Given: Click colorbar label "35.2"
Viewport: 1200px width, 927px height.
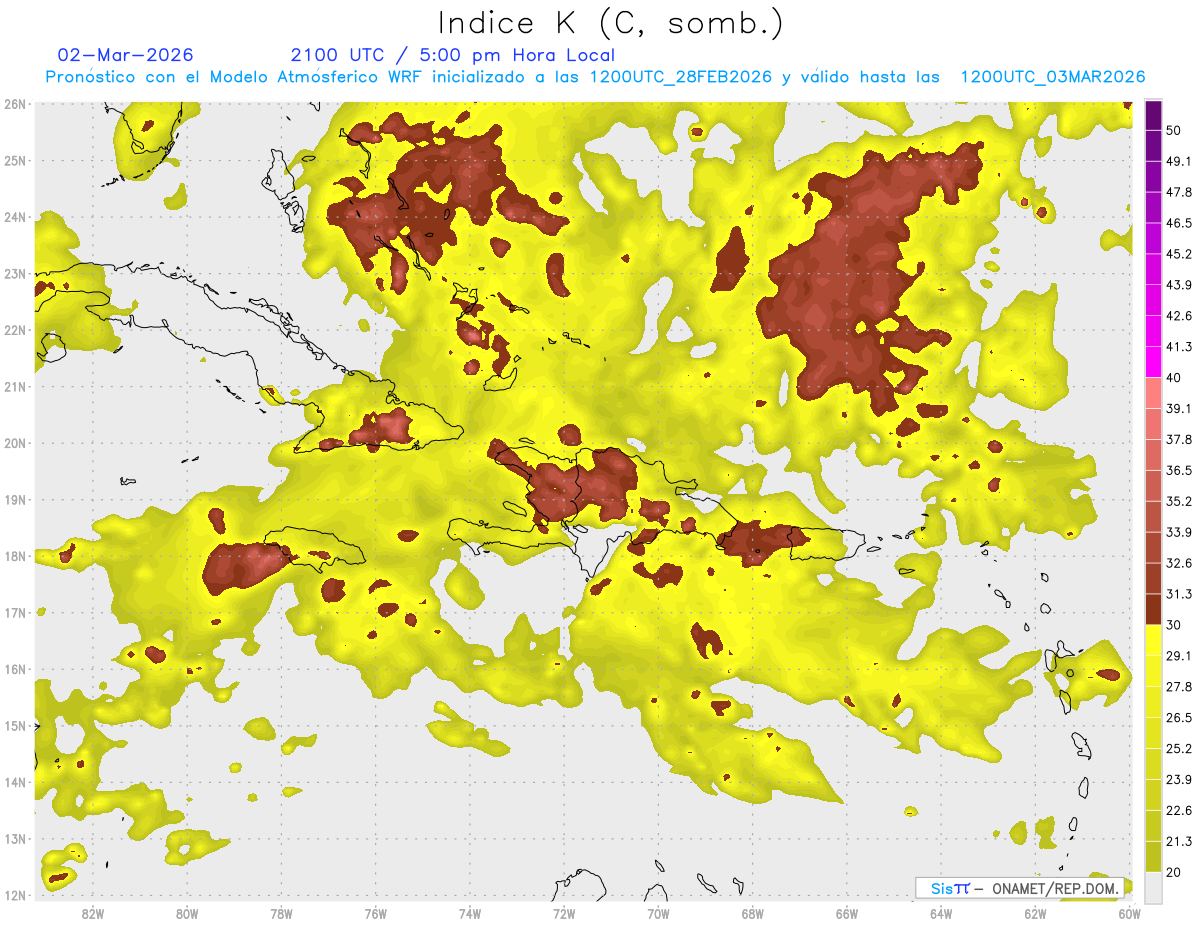Looking at the screenshot, I should pyautogui.click(x=1179, y=501).
